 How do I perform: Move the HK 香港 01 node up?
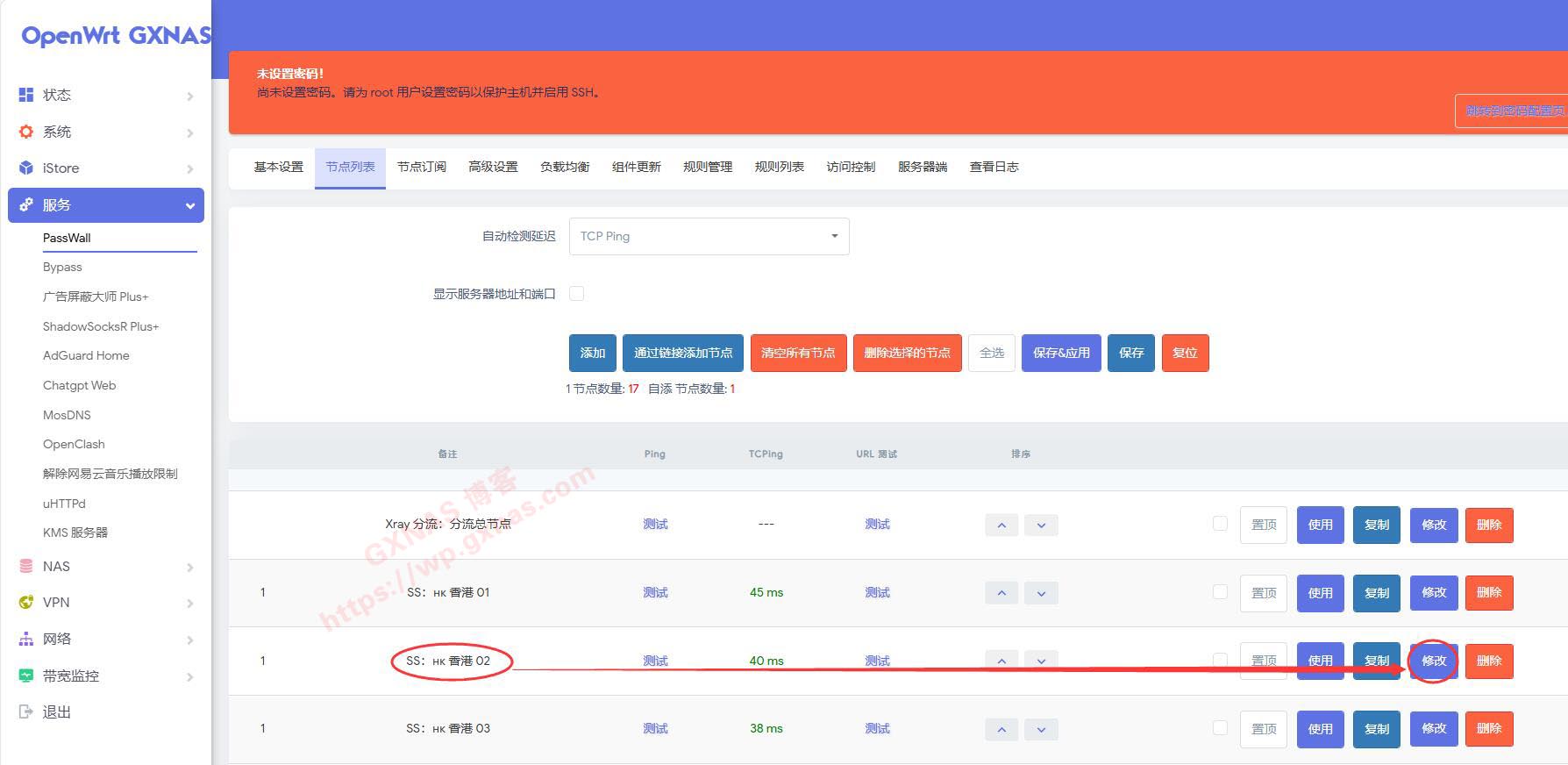1001,593
